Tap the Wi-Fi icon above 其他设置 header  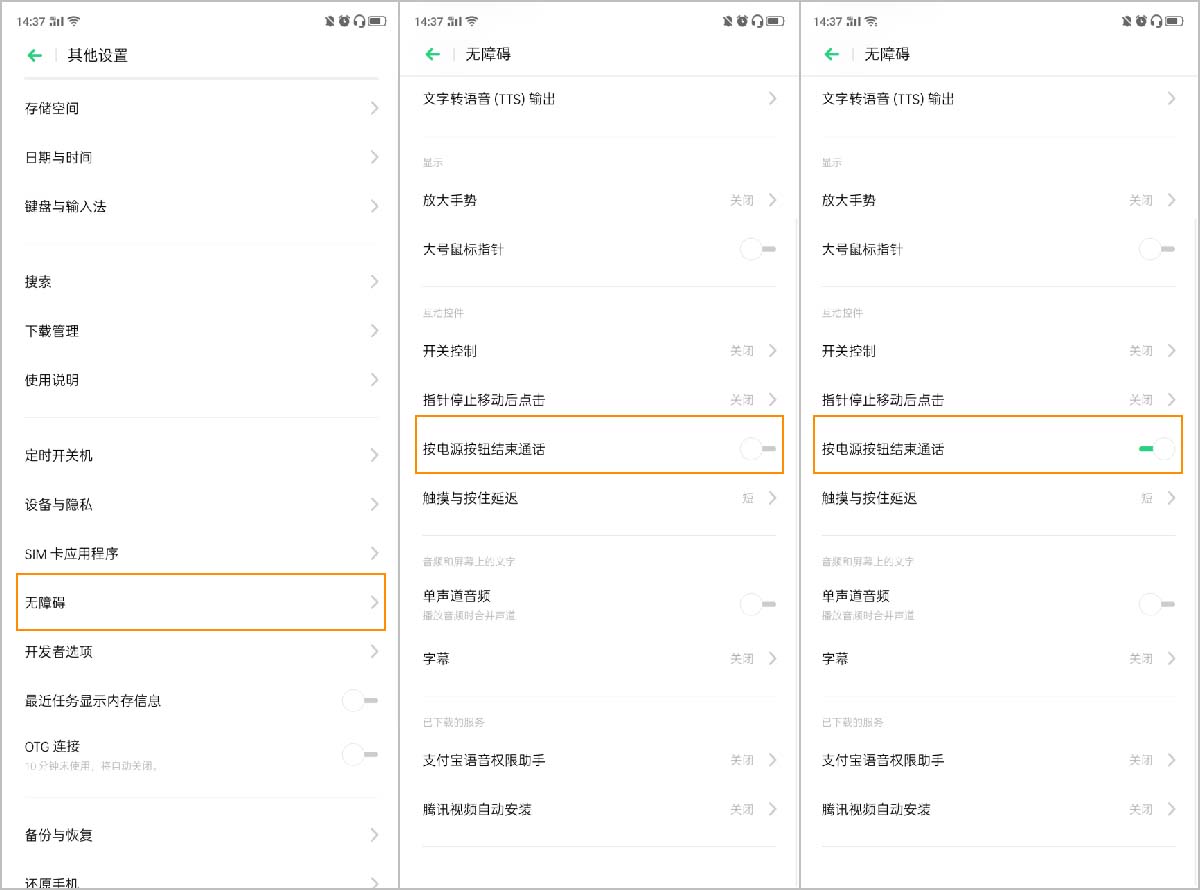click(x=74, y=21)
